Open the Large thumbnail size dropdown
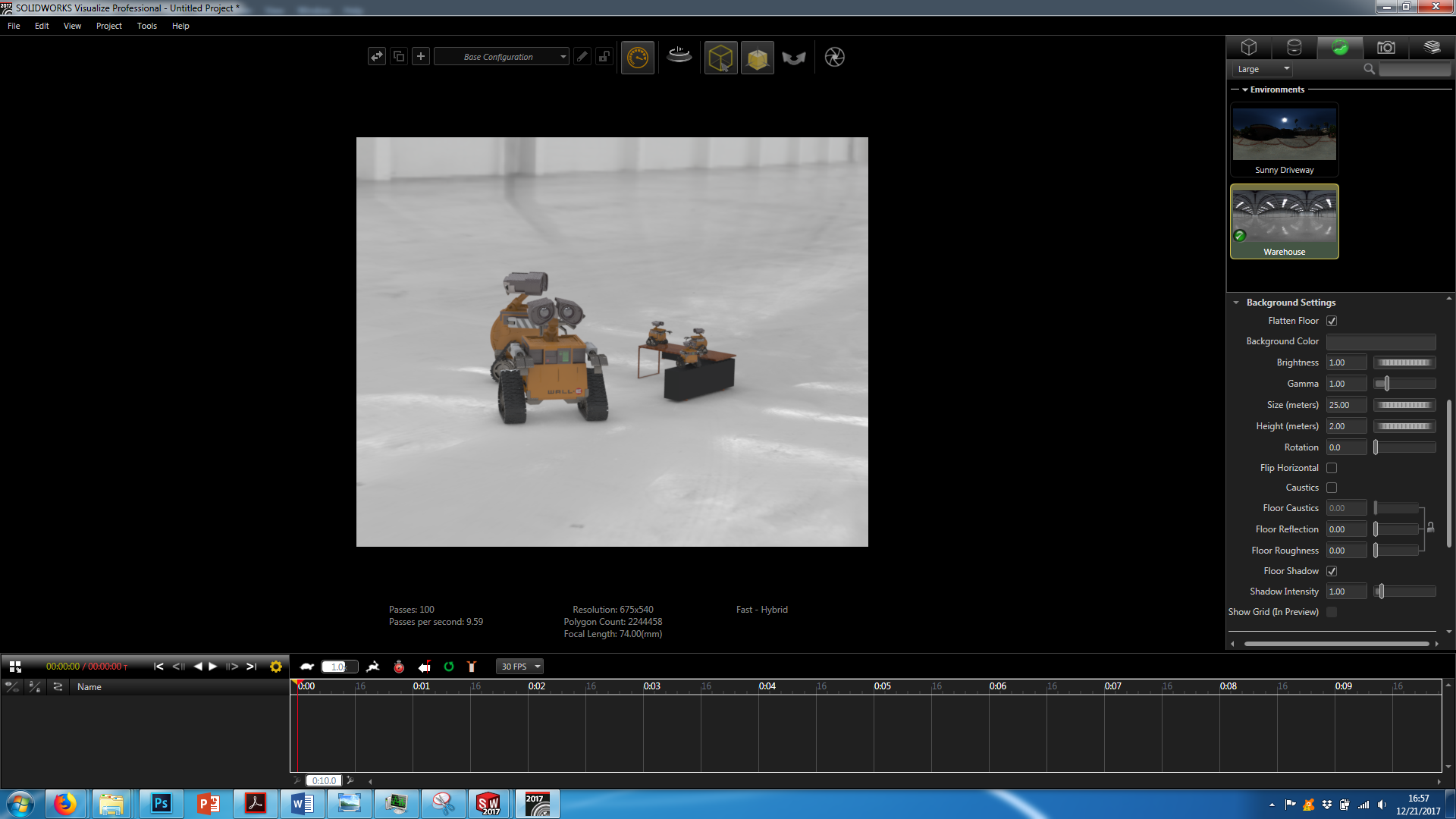Screen dimensions: 1456x819 1263,69
